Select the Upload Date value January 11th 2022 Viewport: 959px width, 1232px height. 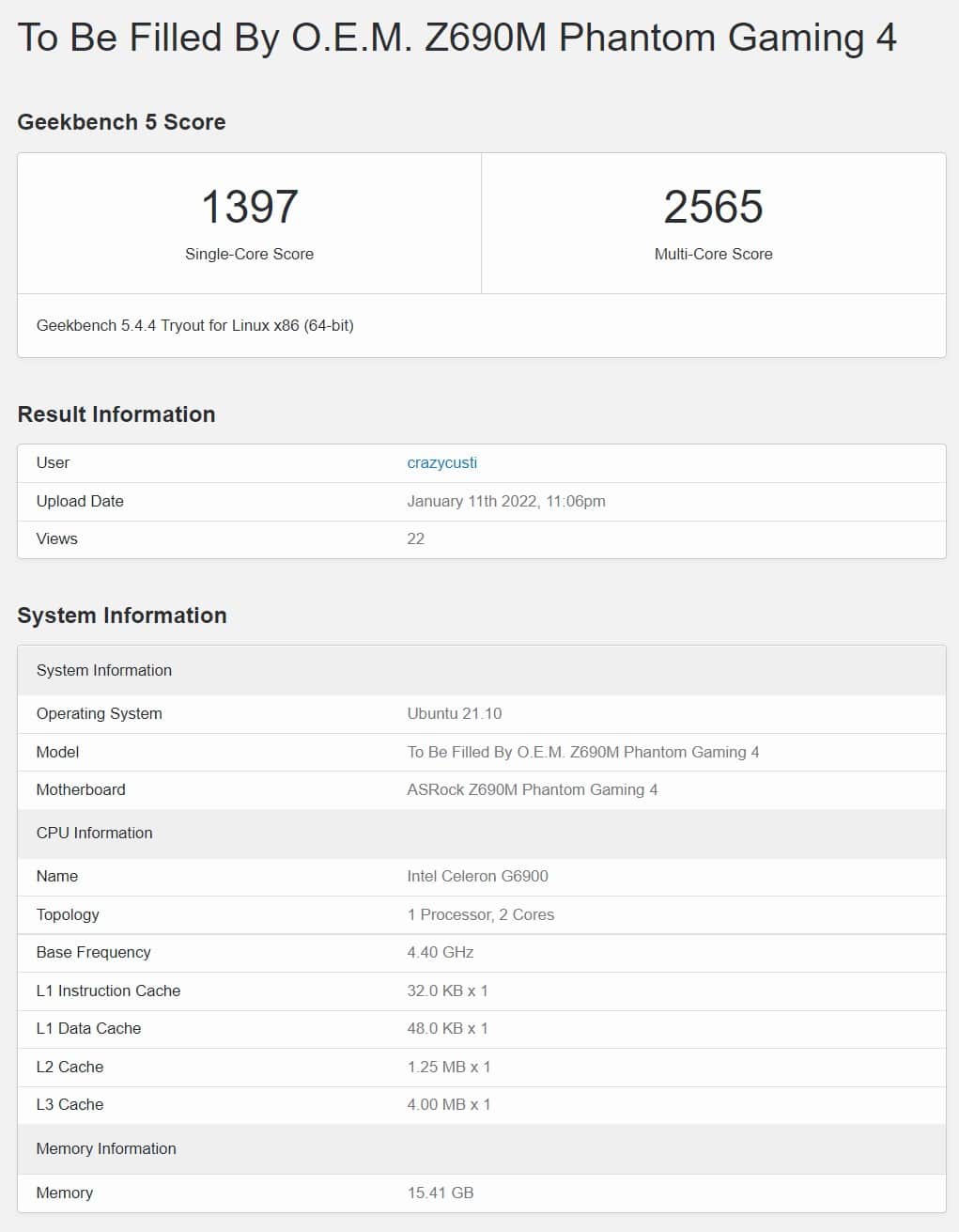pos(506,501)
